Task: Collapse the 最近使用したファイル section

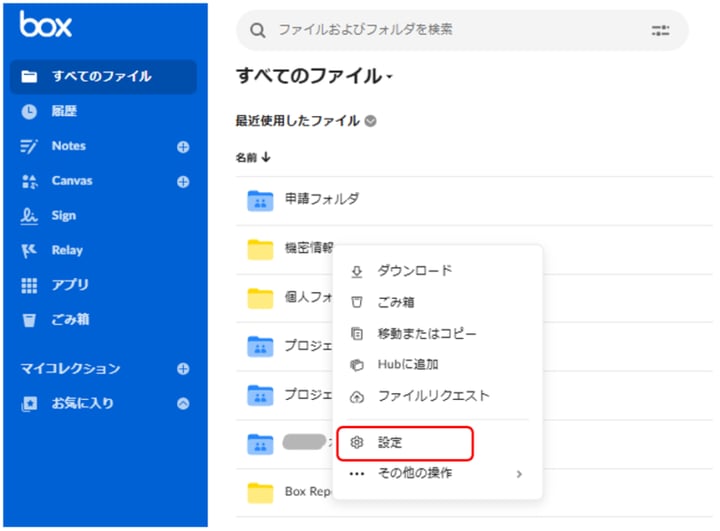Action: [371, 121]
